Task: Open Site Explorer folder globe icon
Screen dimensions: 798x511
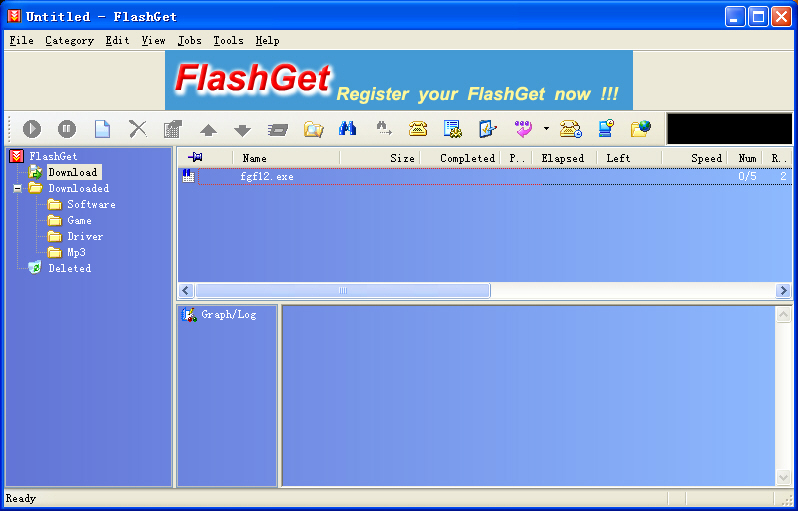Action: point(641,129)
